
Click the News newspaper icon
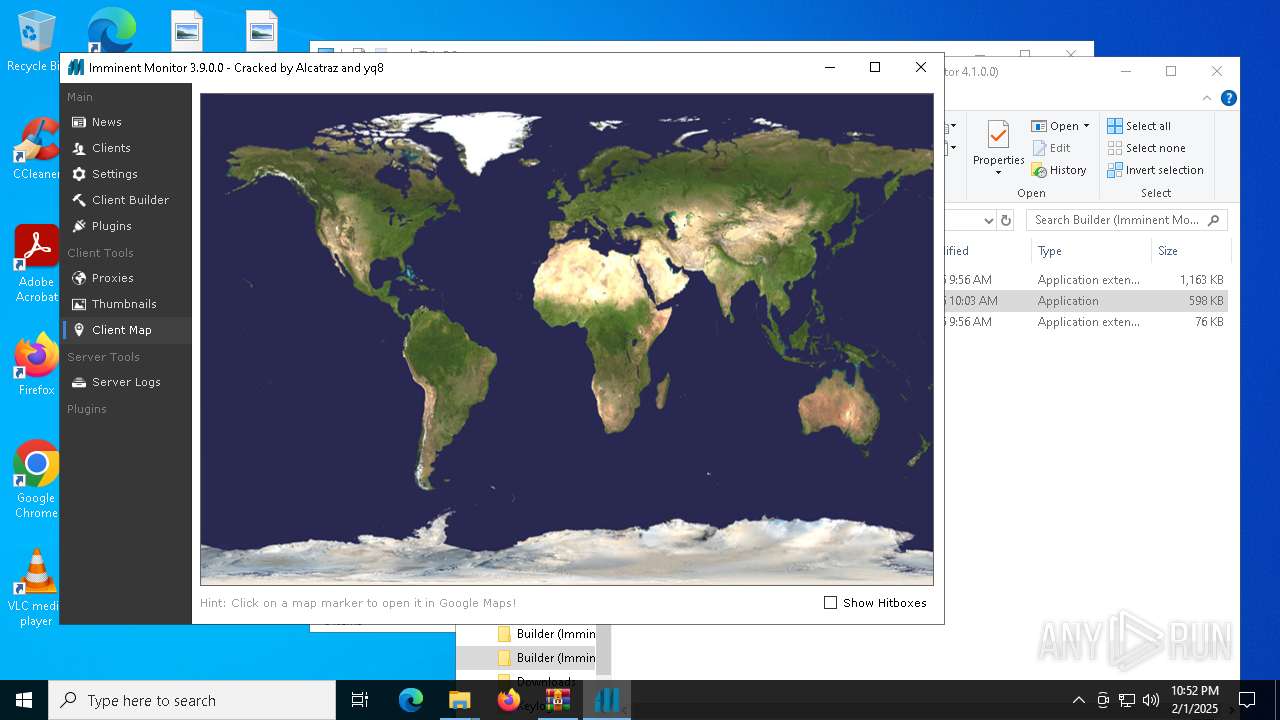(79, 122)
